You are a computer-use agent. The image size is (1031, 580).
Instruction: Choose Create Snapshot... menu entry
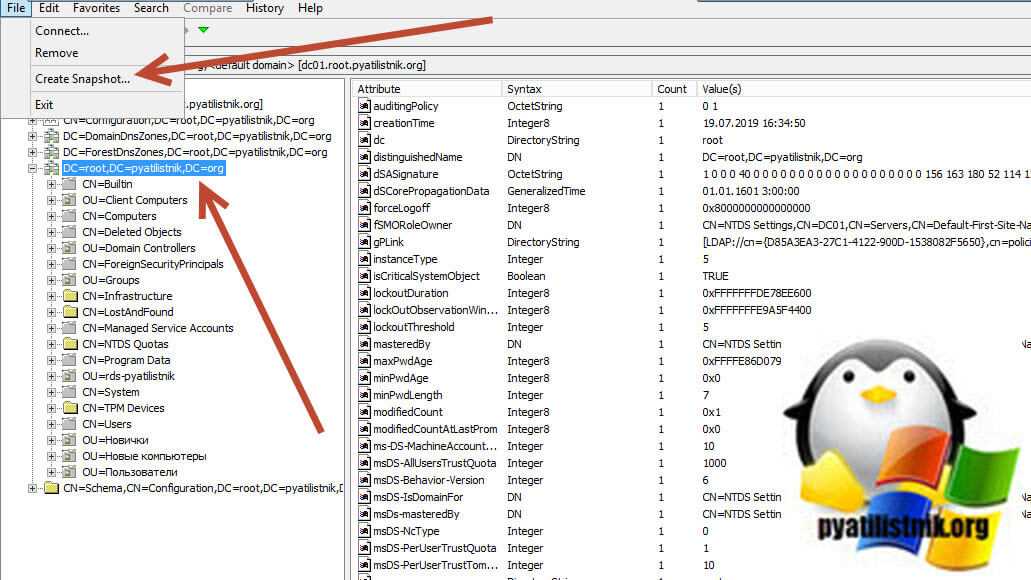82,78
